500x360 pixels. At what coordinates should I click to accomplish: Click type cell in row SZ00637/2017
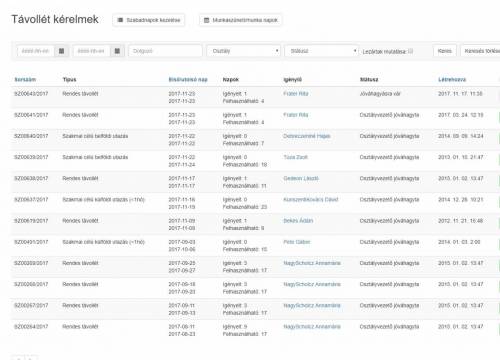104,199
